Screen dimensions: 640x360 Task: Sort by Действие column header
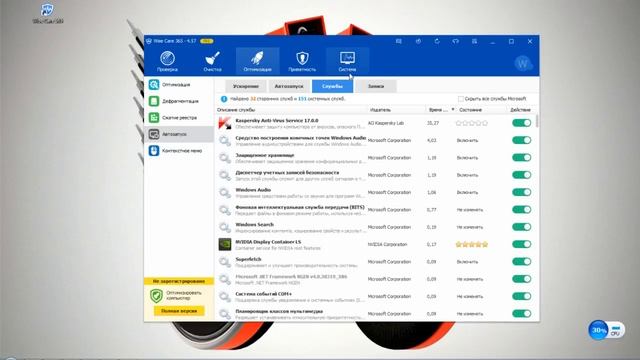tap(520, 110)
